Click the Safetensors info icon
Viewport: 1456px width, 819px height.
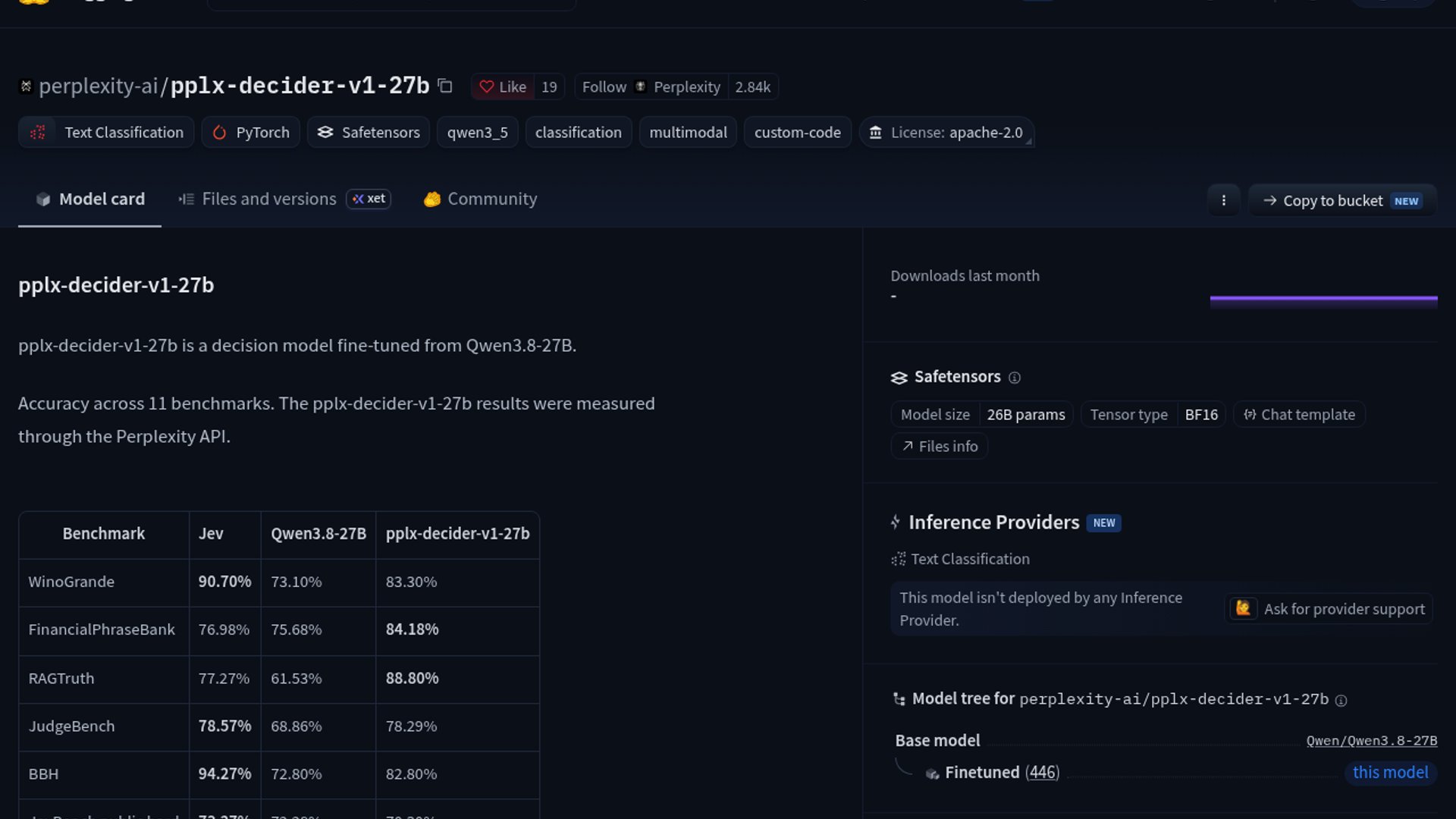pyautogui.click(x=1014, y=378)
